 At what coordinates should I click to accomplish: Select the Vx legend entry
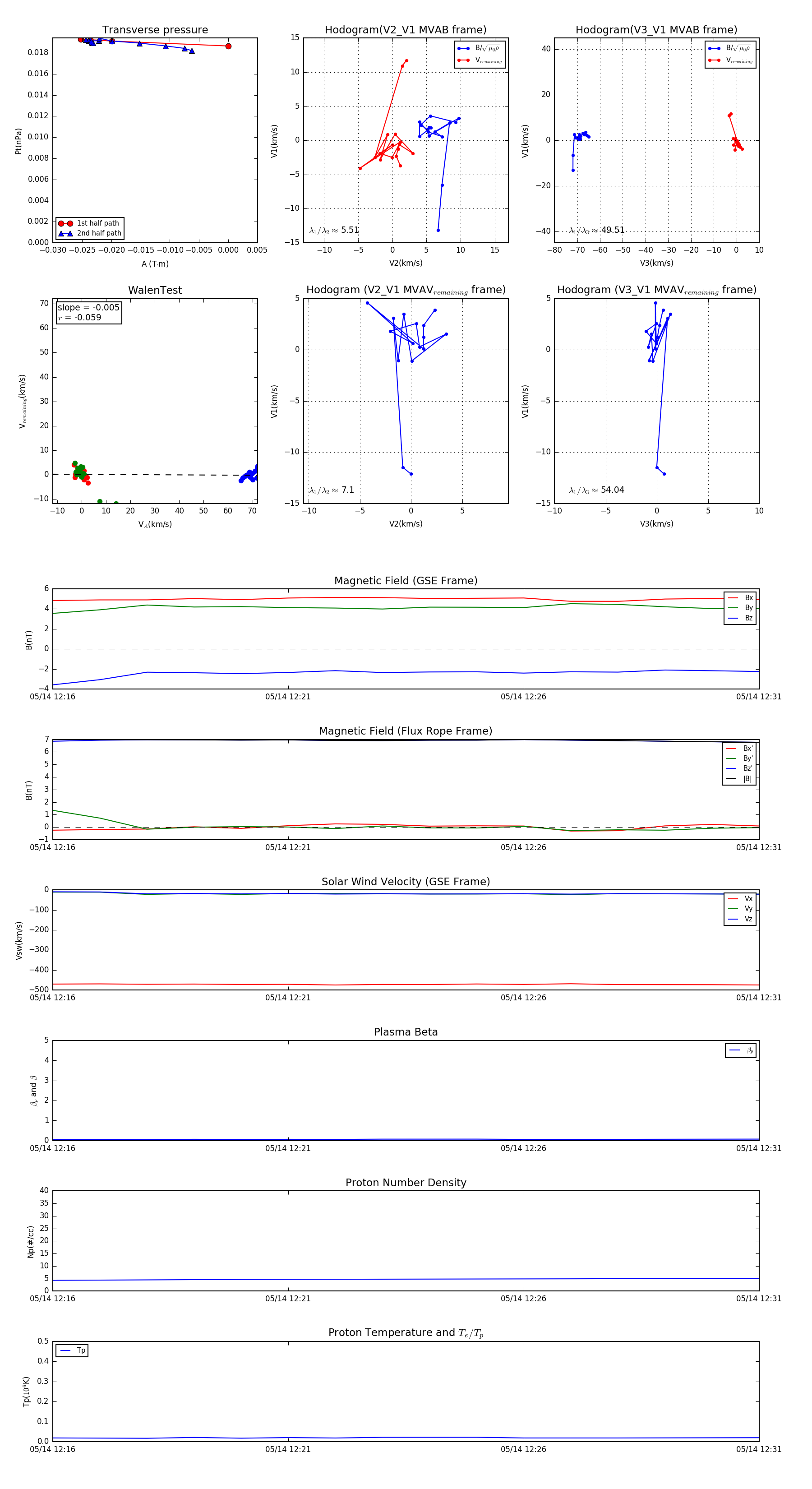coord(740,899)
